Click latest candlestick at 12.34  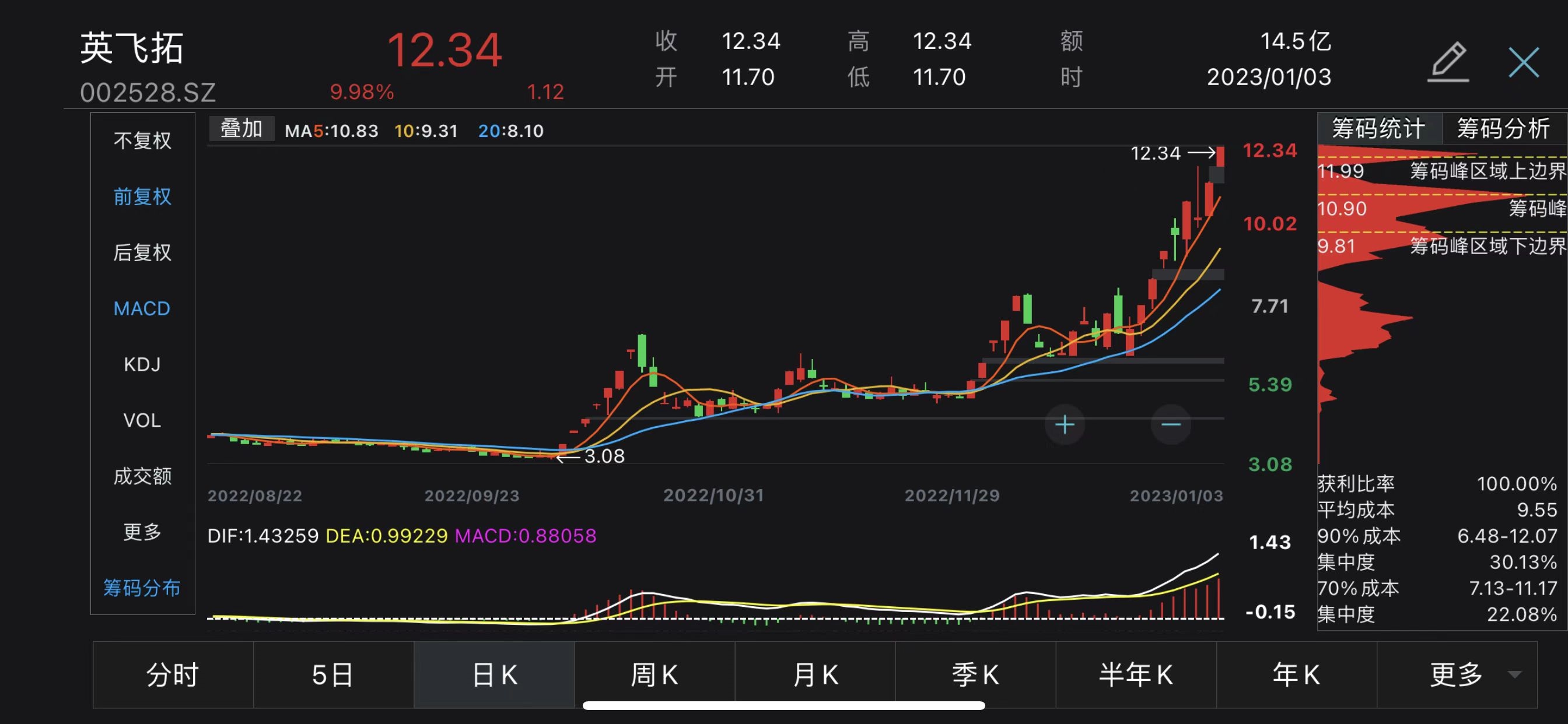[1220, 156]
